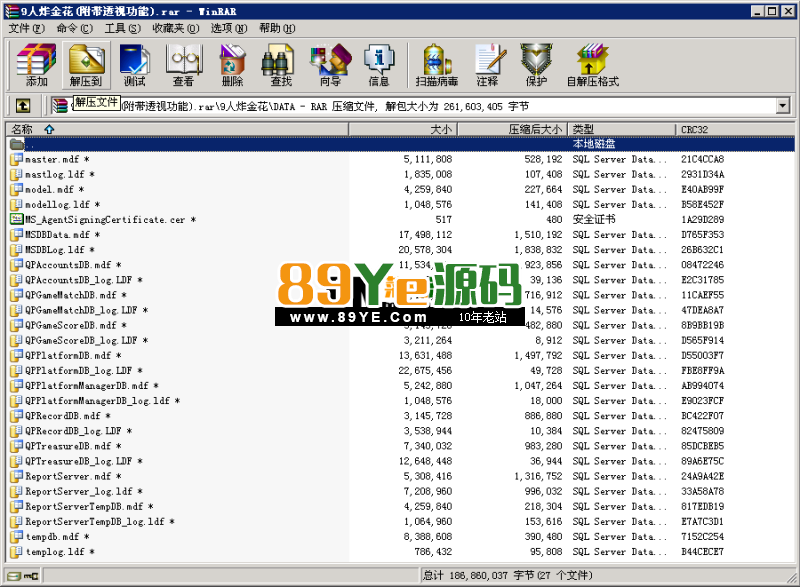Click the SFX (自解压格式) icon

point(592,65)
